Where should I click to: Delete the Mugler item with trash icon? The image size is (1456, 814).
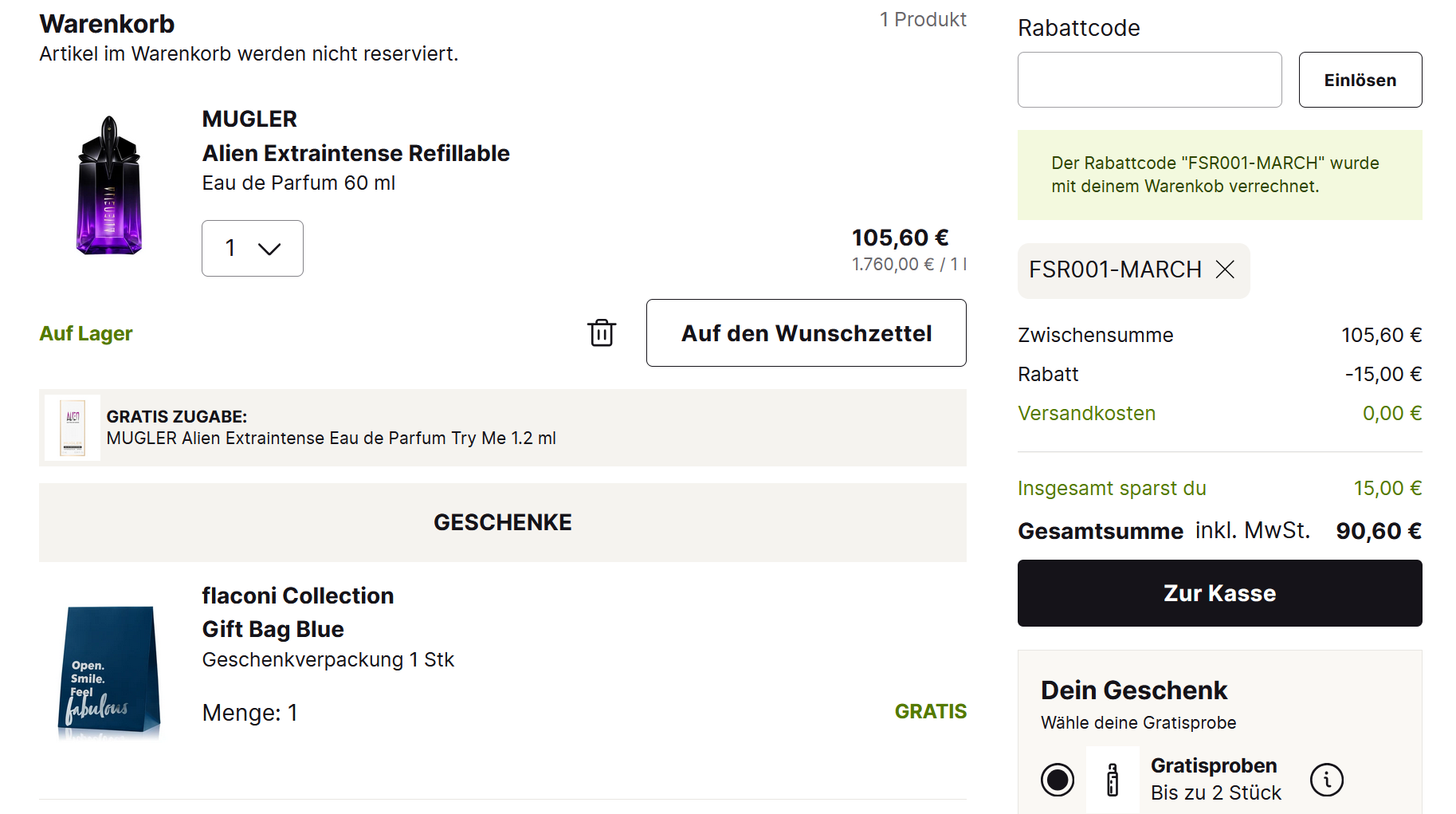(x=602, y=333)
